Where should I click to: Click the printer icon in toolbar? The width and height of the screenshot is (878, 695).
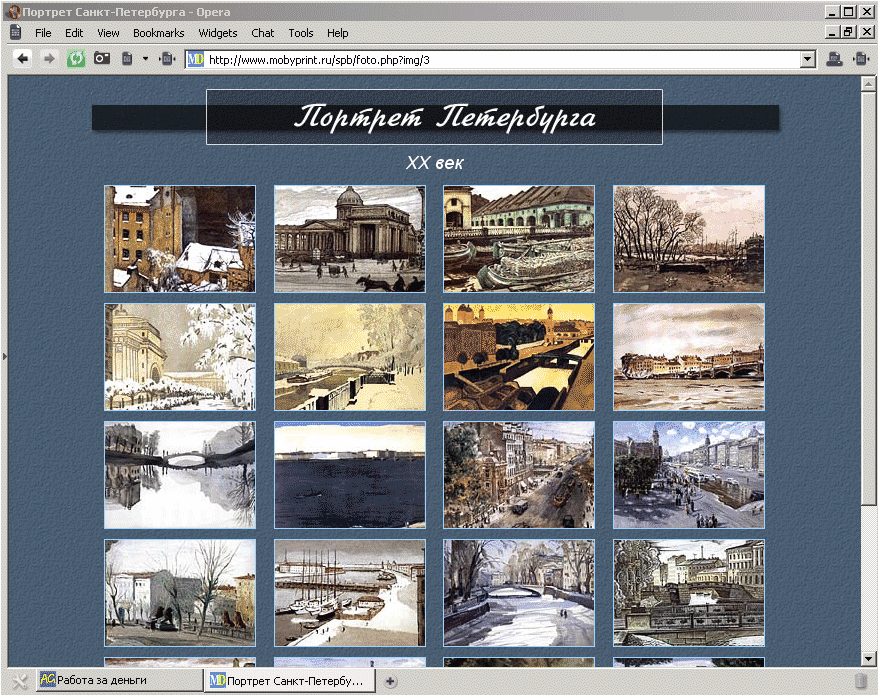[834, 59]
